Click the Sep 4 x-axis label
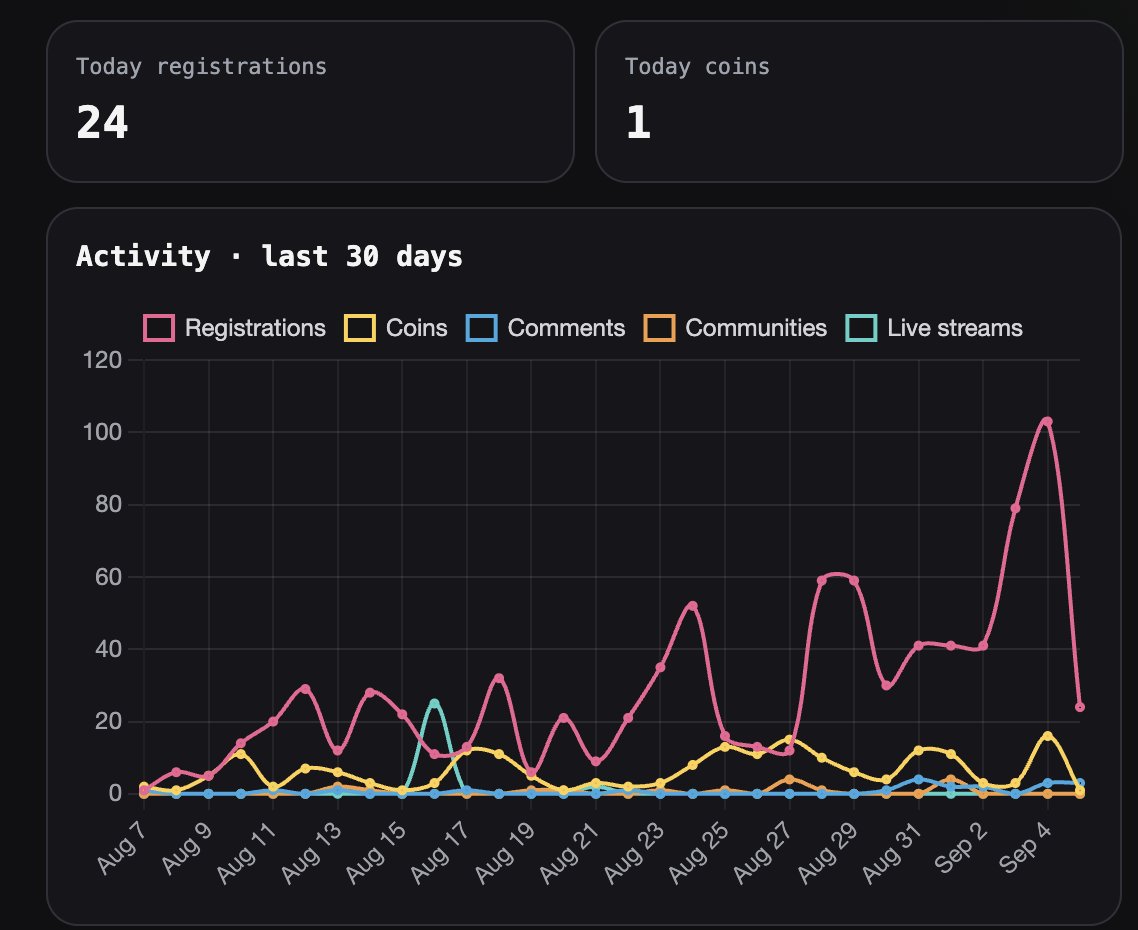The image size is (1138, 930). pos(1025,847)
